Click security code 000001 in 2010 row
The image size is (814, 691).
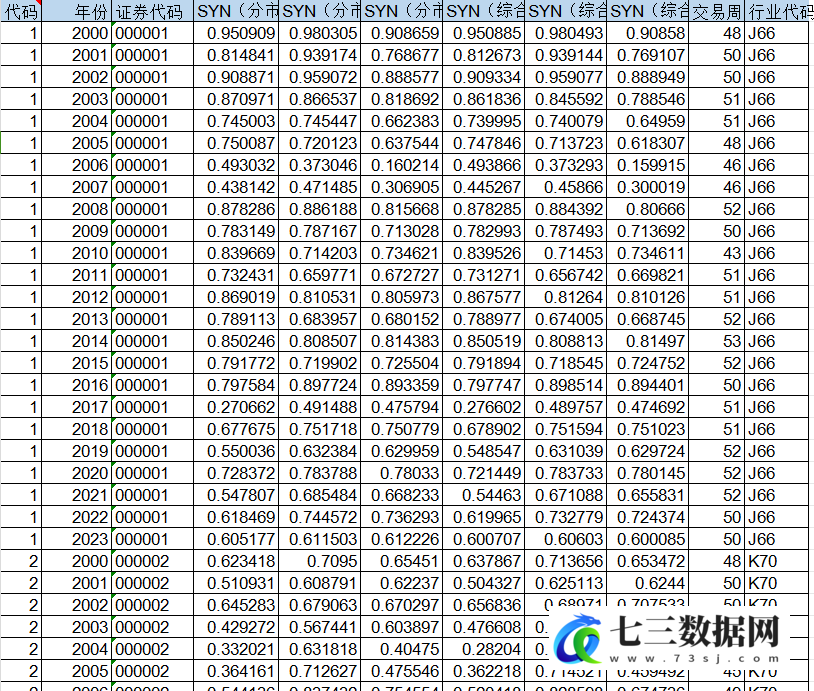coord(152,253)
